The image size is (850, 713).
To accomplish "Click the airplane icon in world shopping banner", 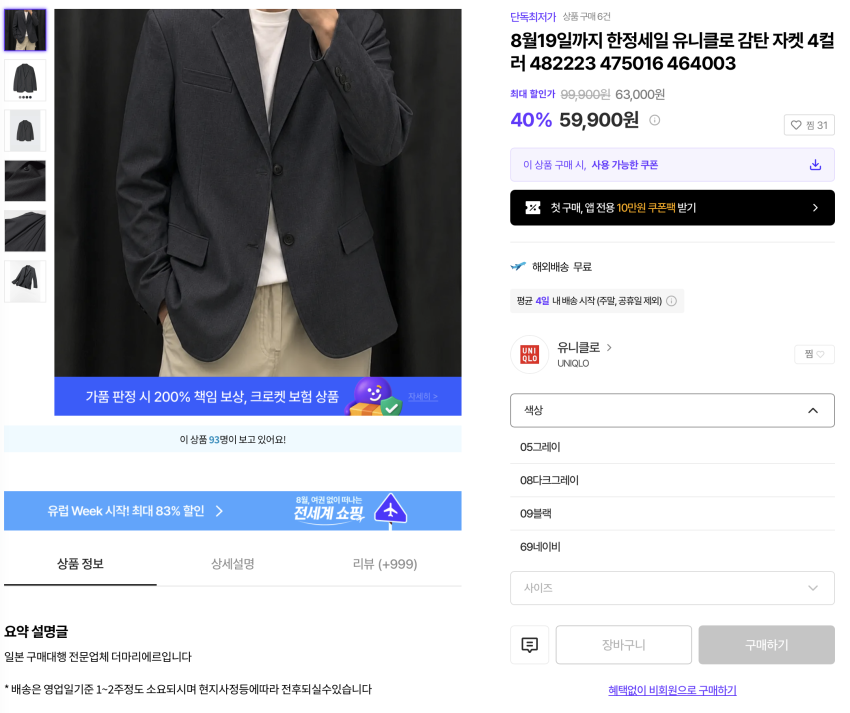I will point(390,510).
